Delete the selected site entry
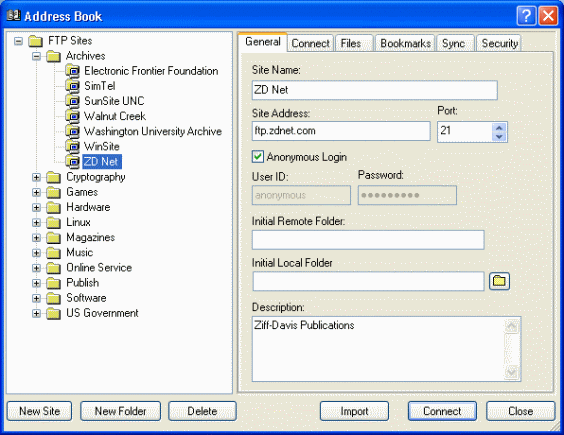The width and height of the screenshot is (564, 435). [x=203, y=411]
